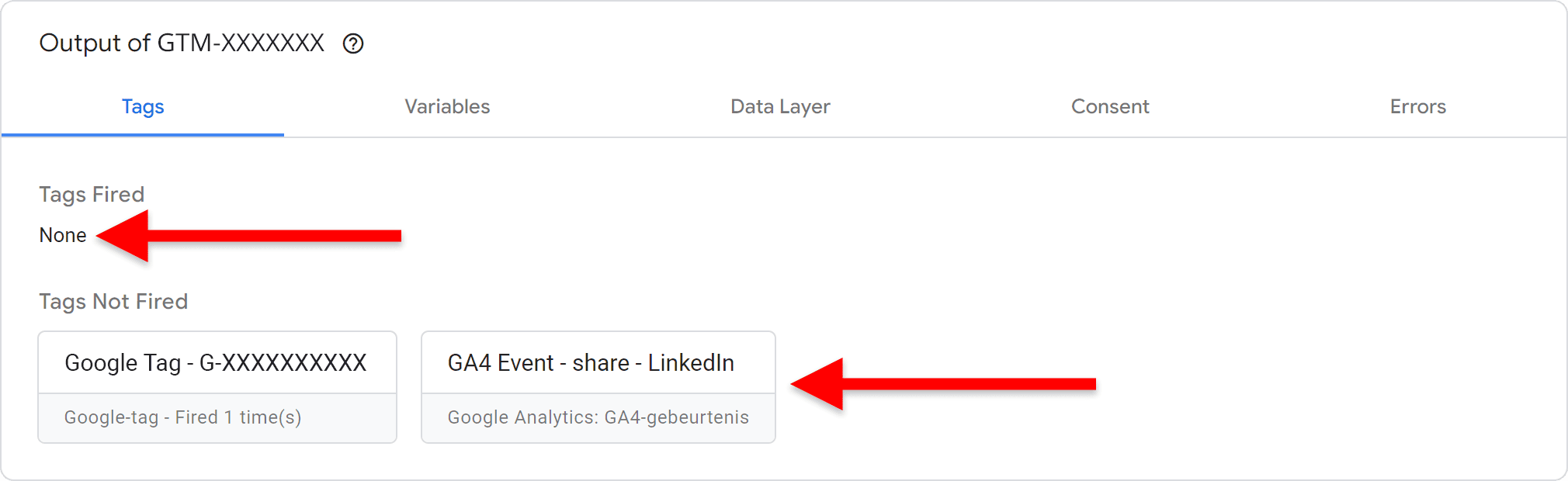
Task: Go to the Consent tab
Action: (1110, 106)
